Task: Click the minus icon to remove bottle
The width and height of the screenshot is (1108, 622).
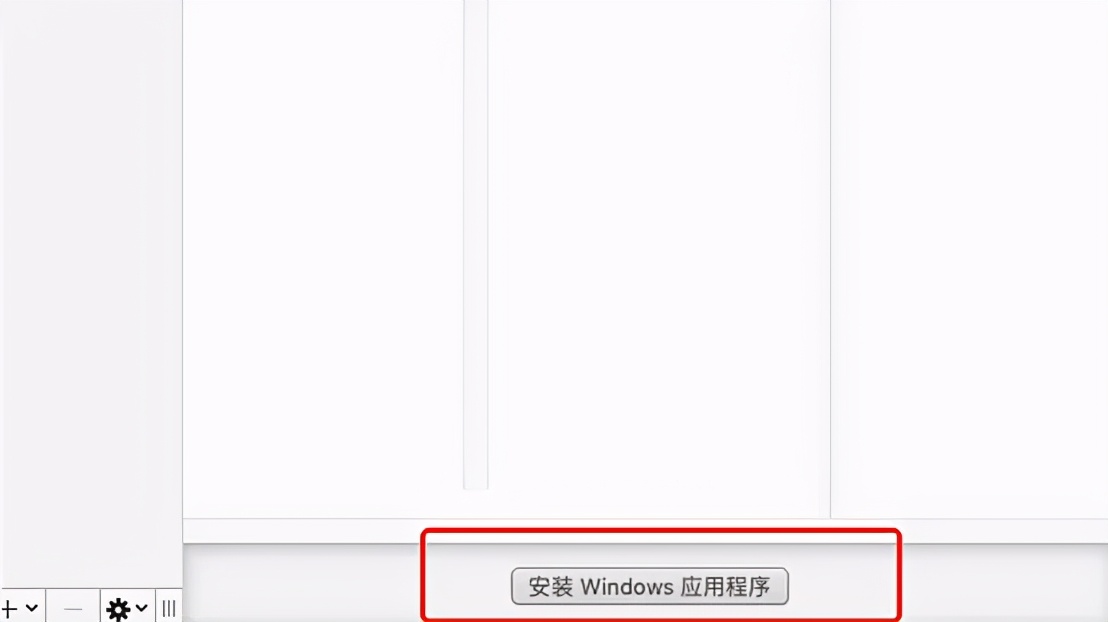Action: [x=73, y=608]
